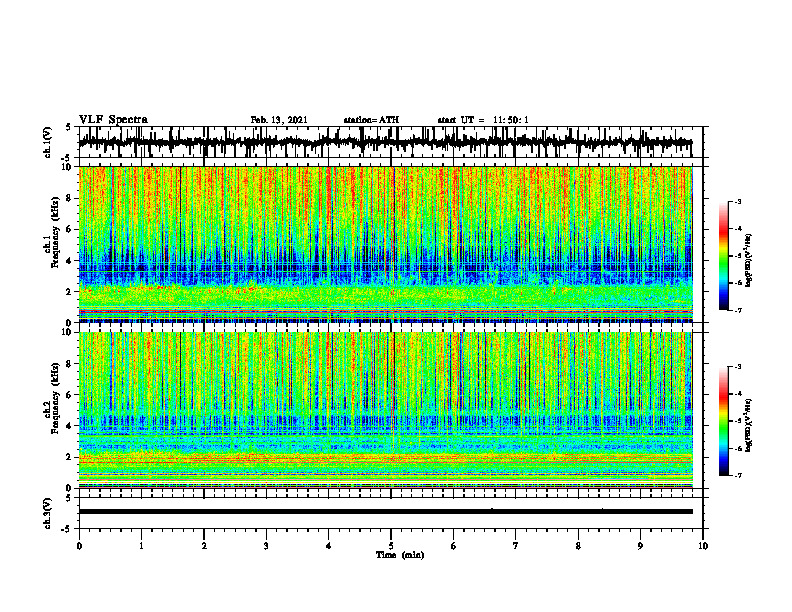
Task: Click the "10" label ending the time axis
Action: pyautogui.click(x=703, y=546)
